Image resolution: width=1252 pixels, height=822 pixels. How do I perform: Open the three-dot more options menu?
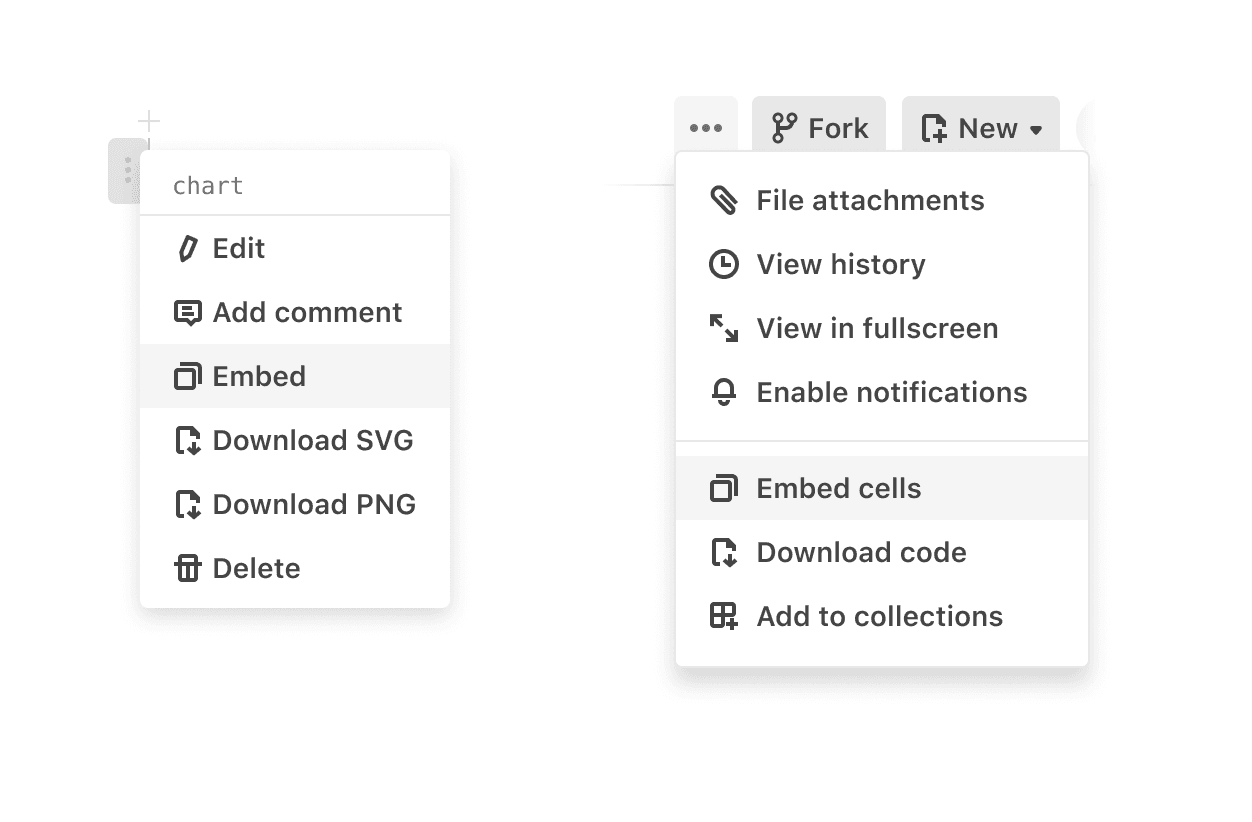[706, 128]
